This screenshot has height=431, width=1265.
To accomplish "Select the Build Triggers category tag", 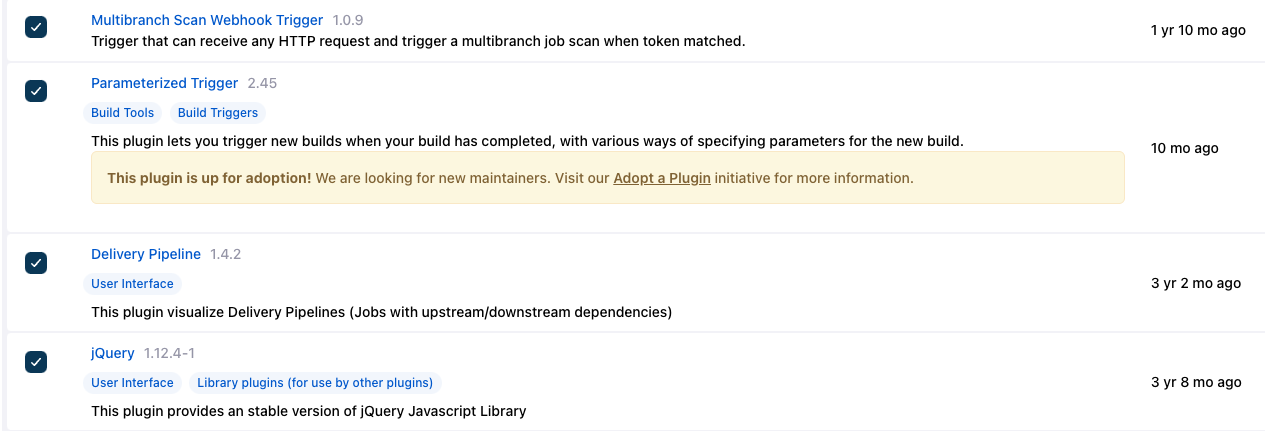I will [x=218, y=113].
